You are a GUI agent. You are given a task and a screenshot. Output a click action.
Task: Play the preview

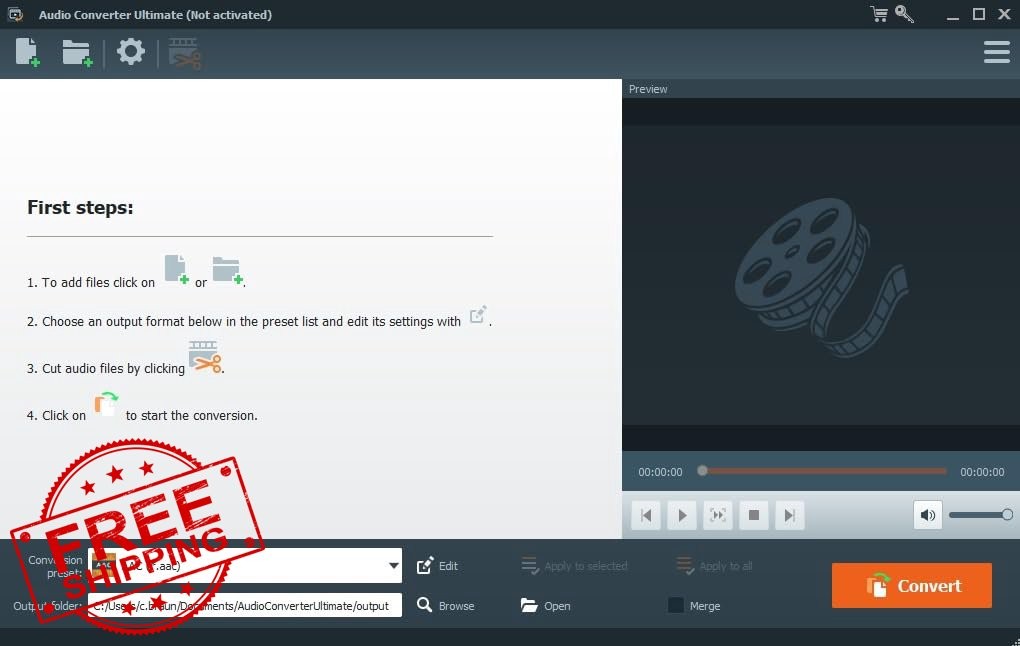(x=682, y=515)
